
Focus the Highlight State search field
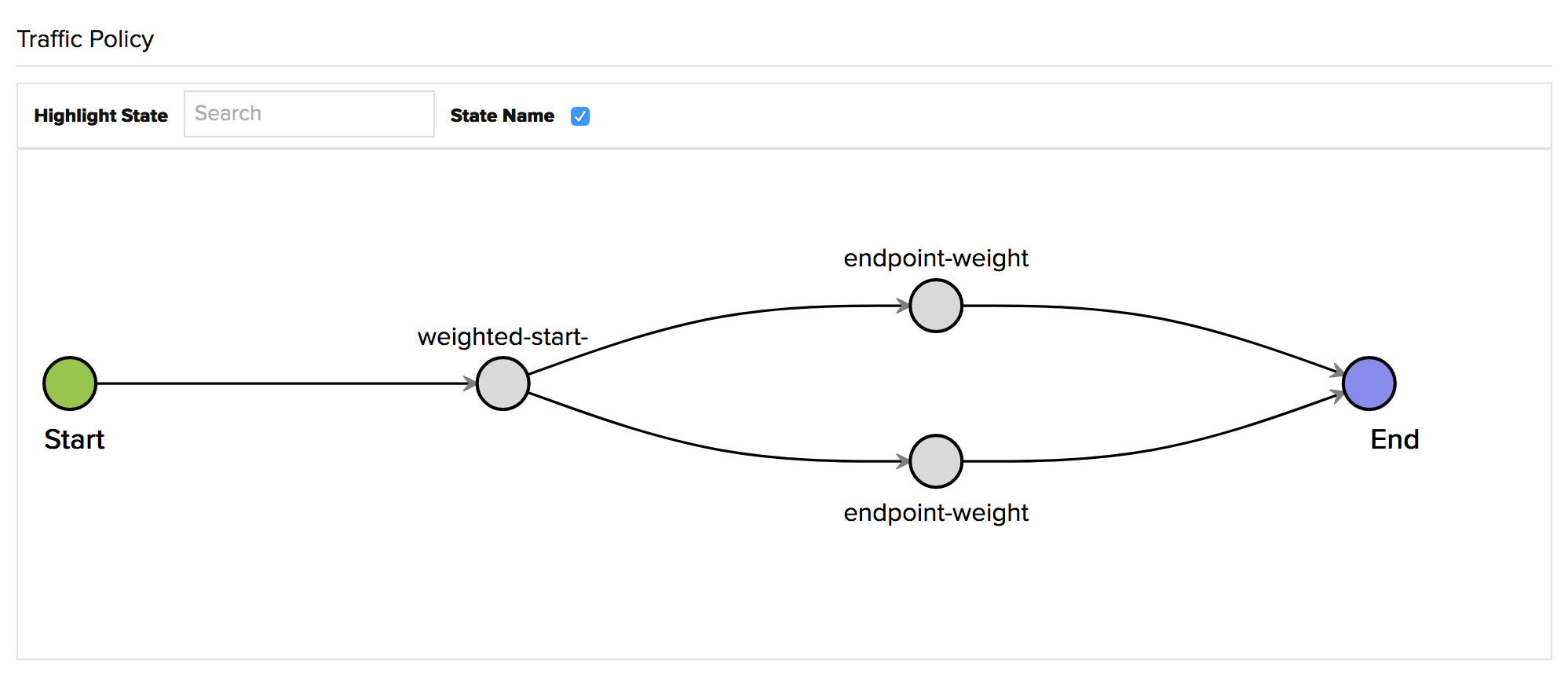tap(309, 114)
